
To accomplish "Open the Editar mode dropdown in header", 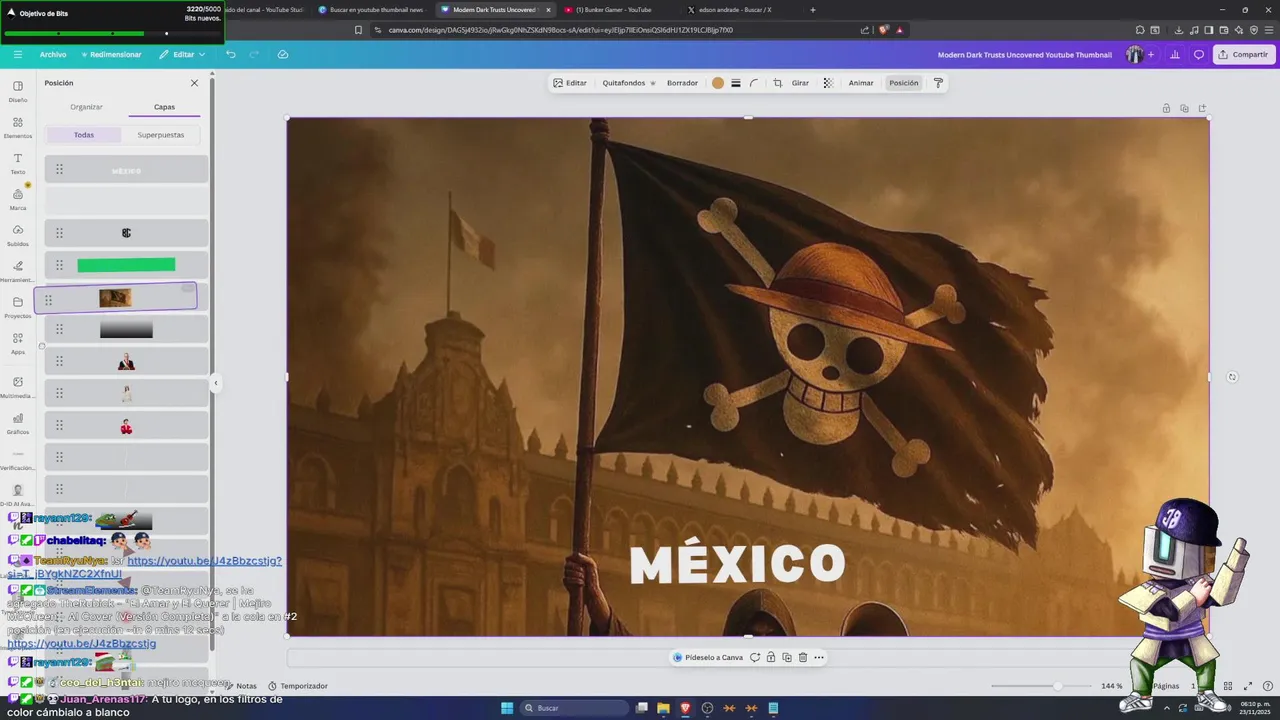I will (182, 54).
